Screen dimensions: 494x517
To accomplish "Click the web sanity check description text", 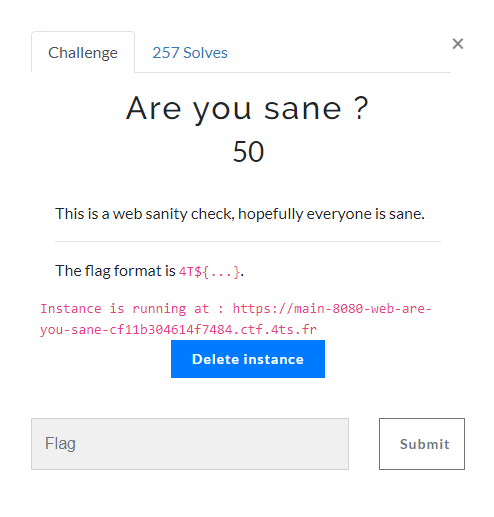I will pos(240,214).
